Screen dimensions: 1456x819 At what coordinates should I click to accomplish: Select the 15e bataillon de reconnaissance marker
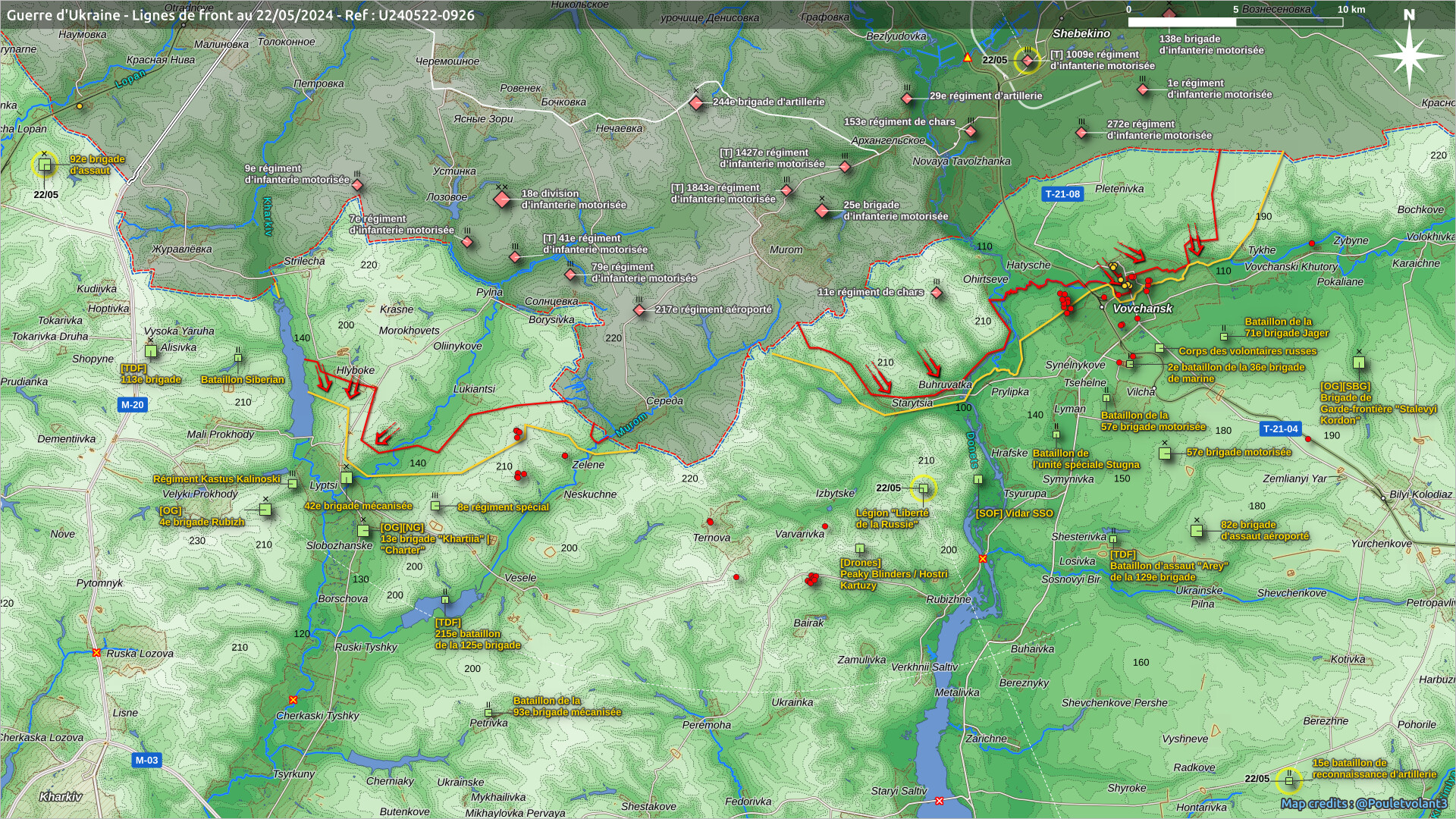[x=1288, y=780]
